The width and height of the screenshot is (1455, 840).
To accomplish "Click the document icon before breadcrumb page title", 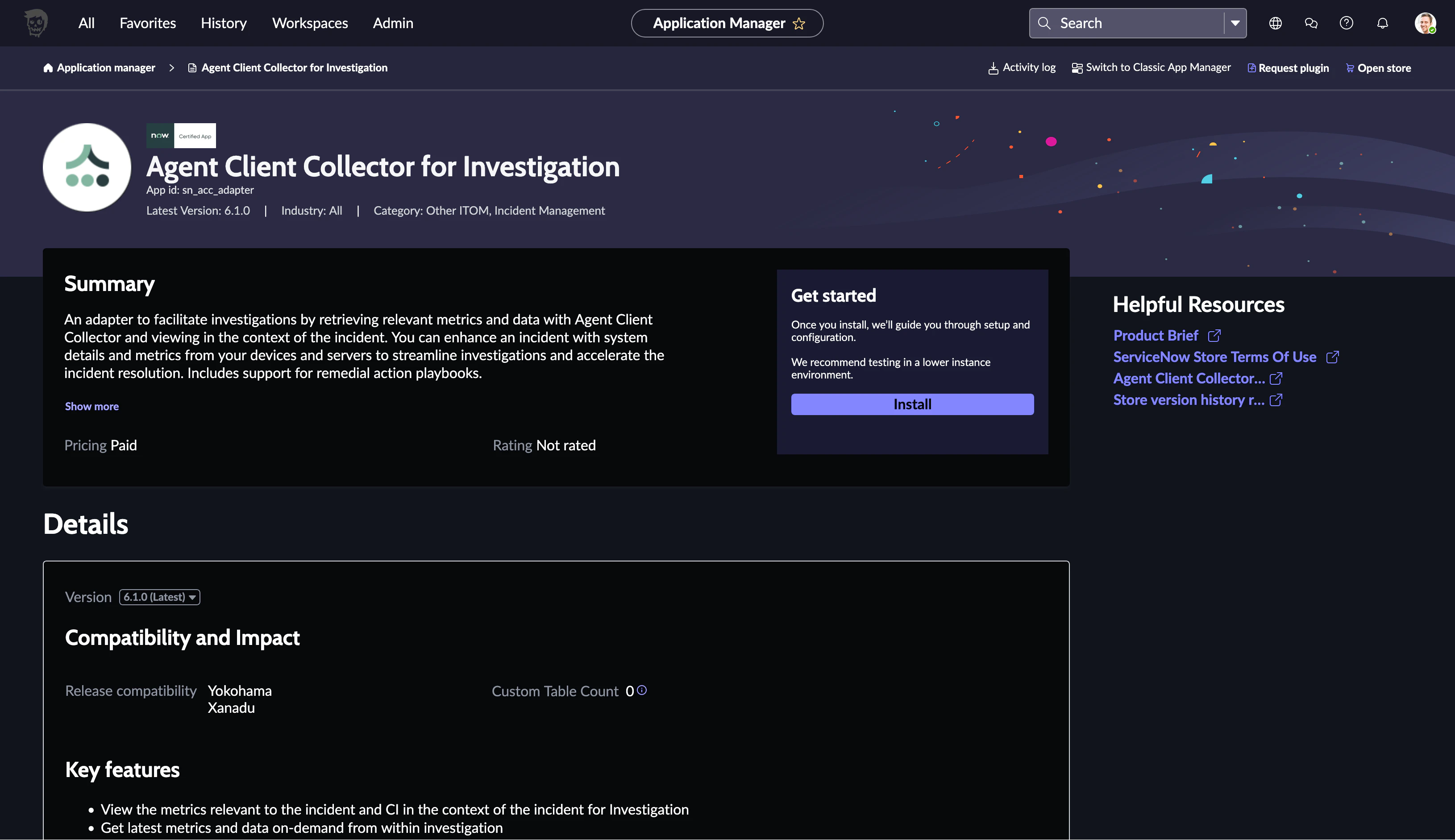I will coord(192,68).
